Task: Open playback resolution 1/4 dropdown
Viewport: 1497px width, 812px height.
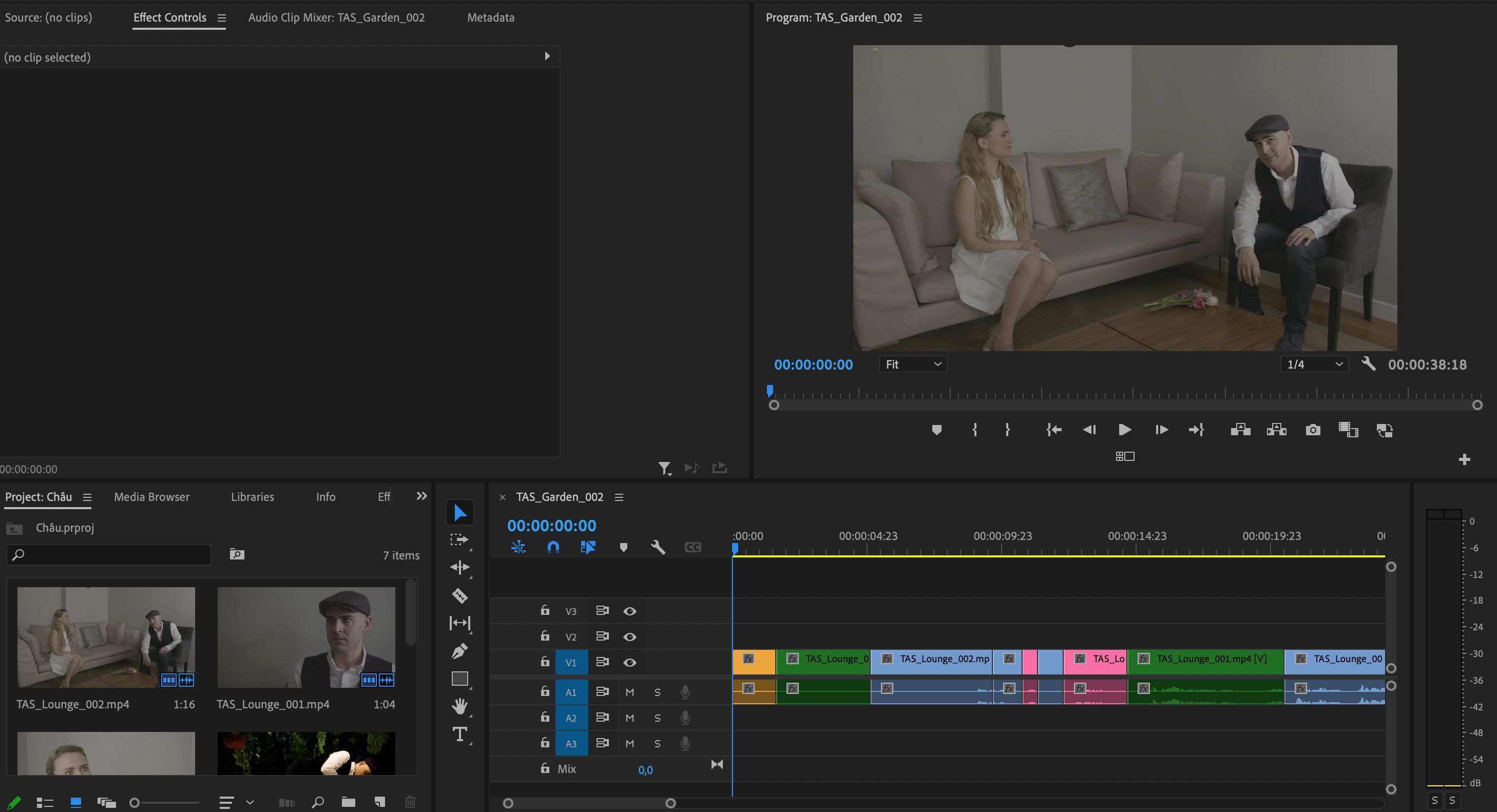Action: pos(1315,364)
